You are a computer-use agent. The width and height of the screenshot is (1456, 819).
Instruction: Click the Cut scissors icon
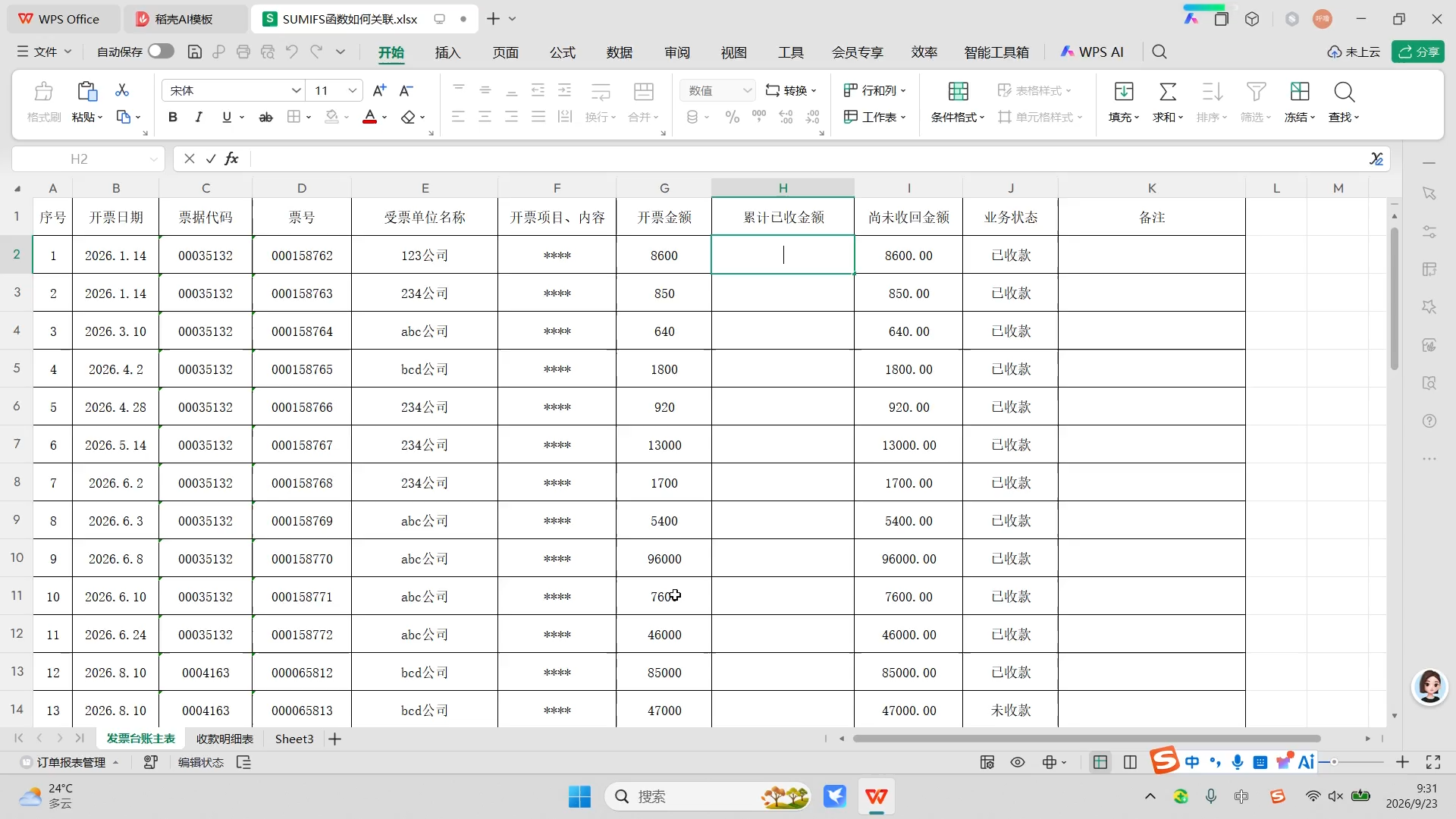click(x=122, y=90)
